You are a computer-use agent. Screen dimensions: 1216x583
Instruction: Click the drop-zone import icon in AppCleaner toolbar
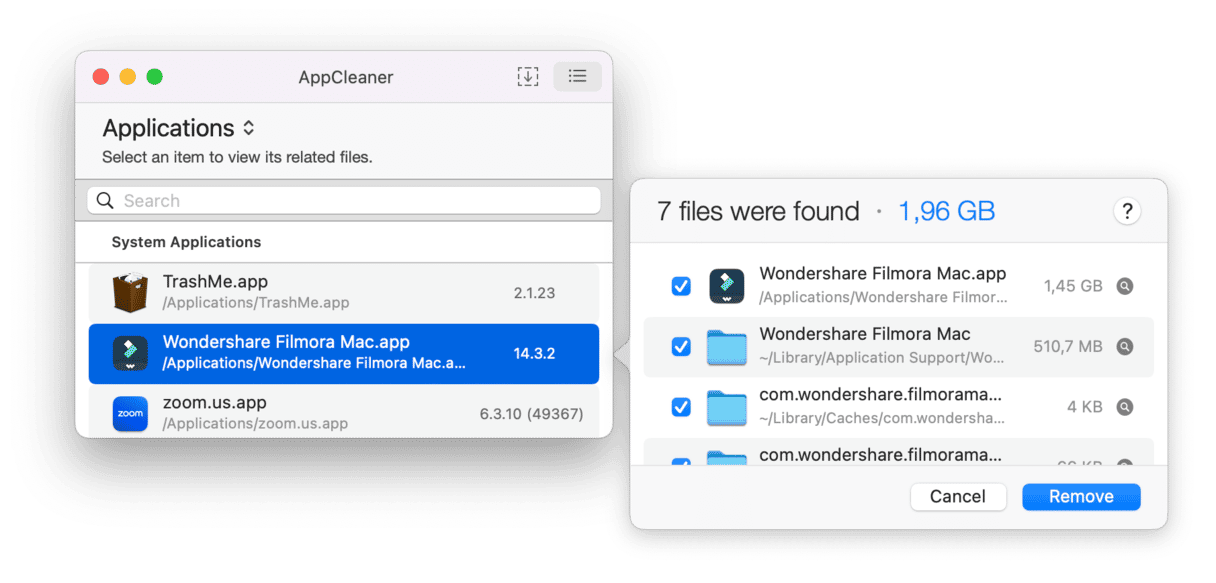[x=527, y=77]
